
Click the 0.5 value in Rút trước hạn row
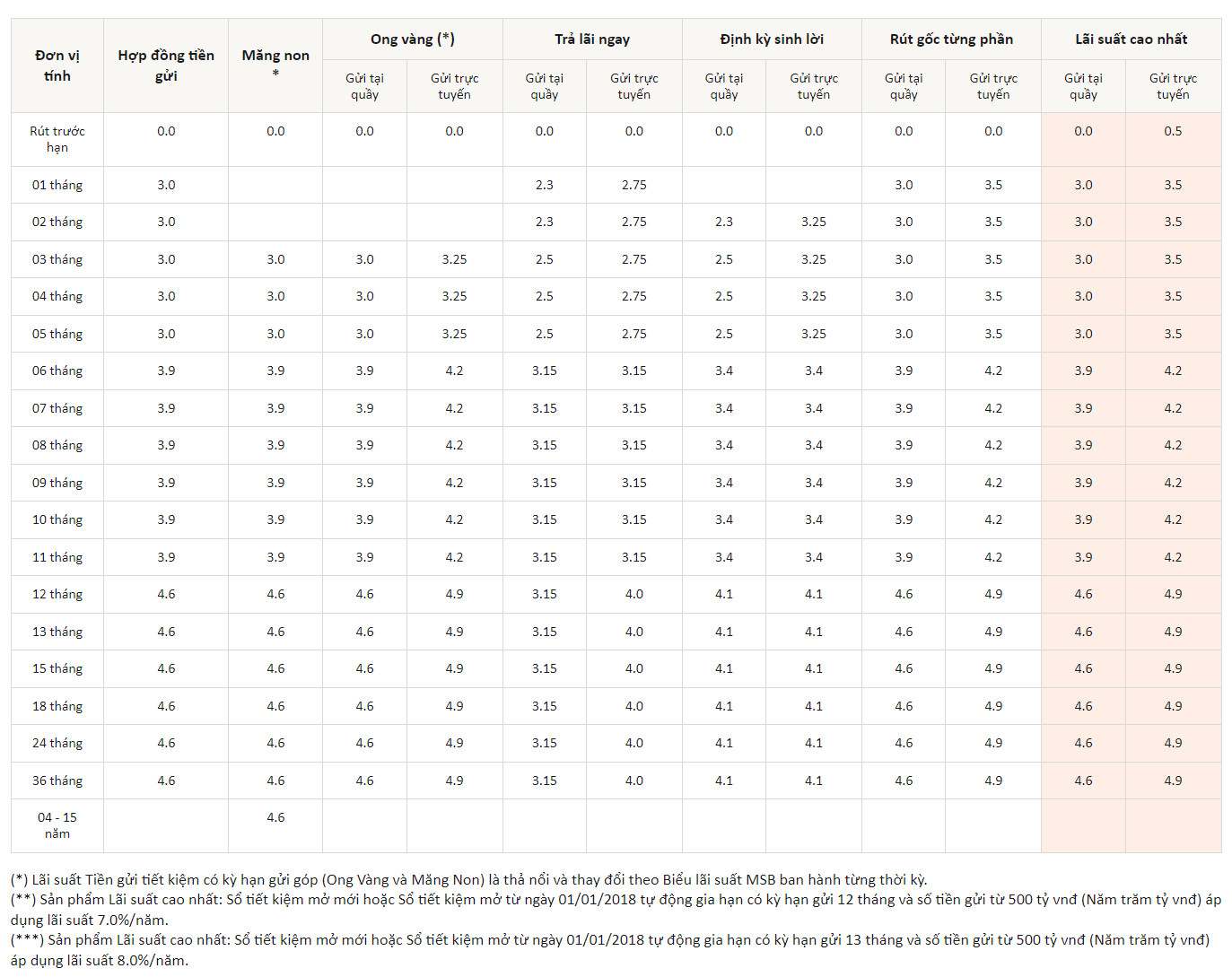[x=1173, y=131]
